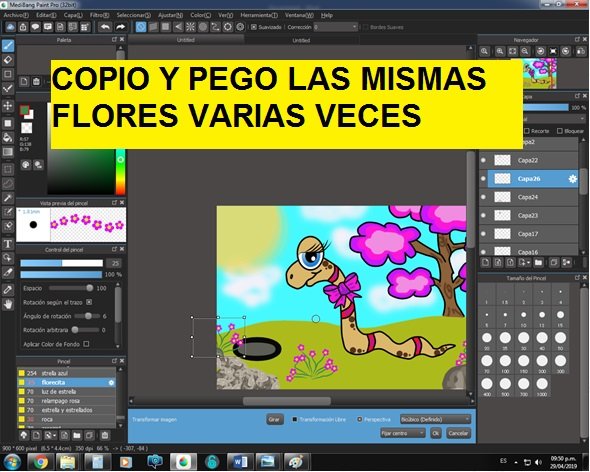Image resolution: width=590 pixels, height=472 pixels.
Task: Open the Capa menu
Action: coord(73,15)
